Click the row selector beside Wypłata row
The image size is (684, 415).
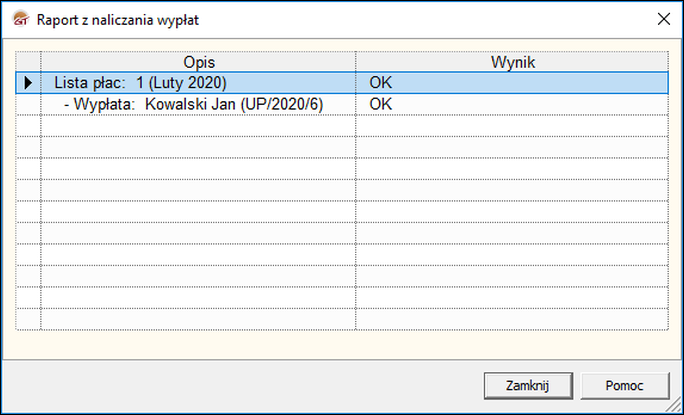pos(28,104)
